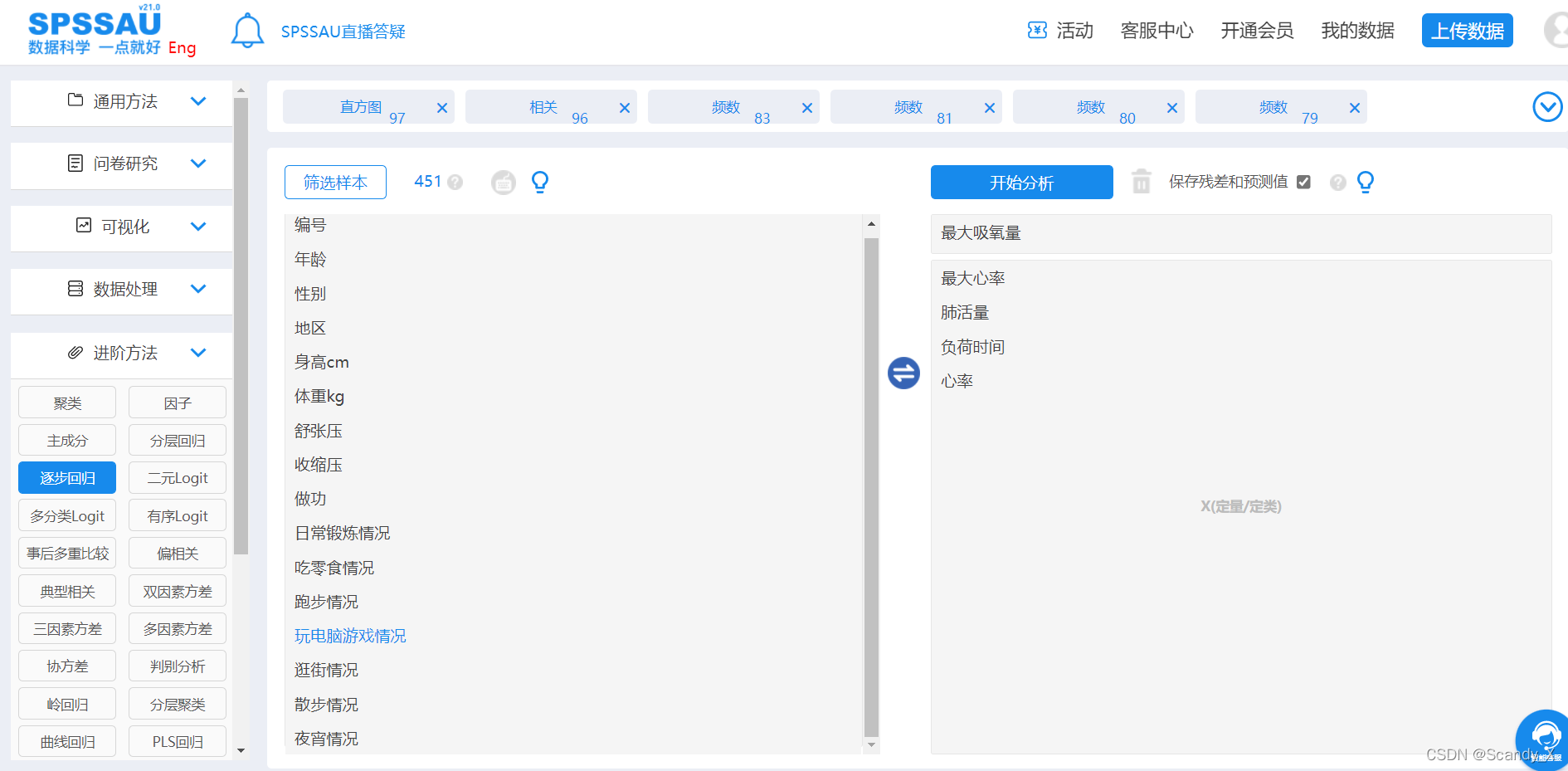Image resolution: width=1568 pixels, height=771 pixels.
Task: Toggle the 保存残差和预测值 checkbox
Action: coord(1303,182)
